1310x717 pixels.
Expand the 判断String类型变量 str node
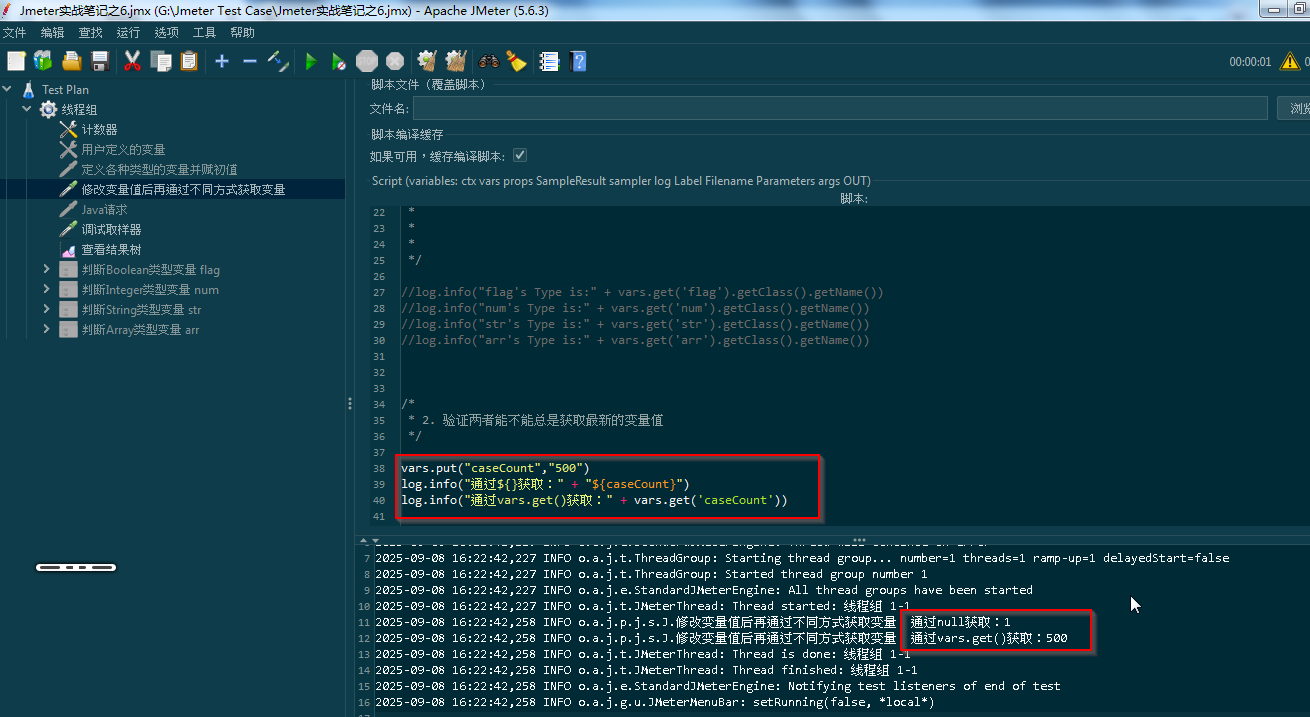pos(46,309)
